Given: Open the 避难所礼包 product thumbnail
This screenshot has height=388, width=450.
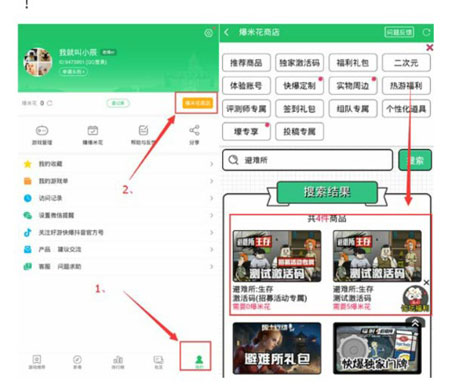Looking at the screenshot, I should click(x=277, y=348).
